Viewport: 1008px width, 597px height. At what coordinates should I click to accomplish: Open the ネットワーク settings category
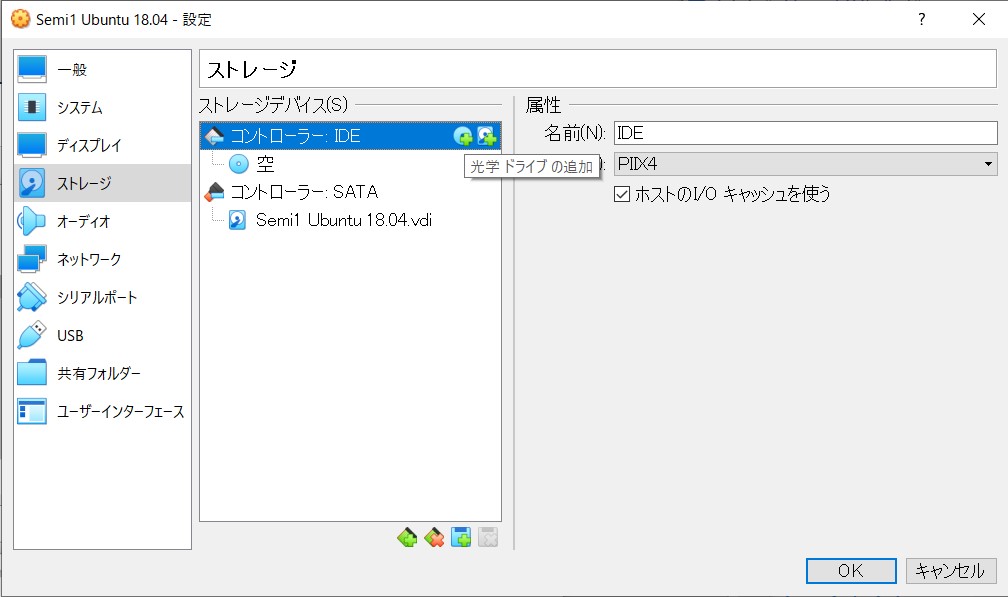(x=102, y=259)
